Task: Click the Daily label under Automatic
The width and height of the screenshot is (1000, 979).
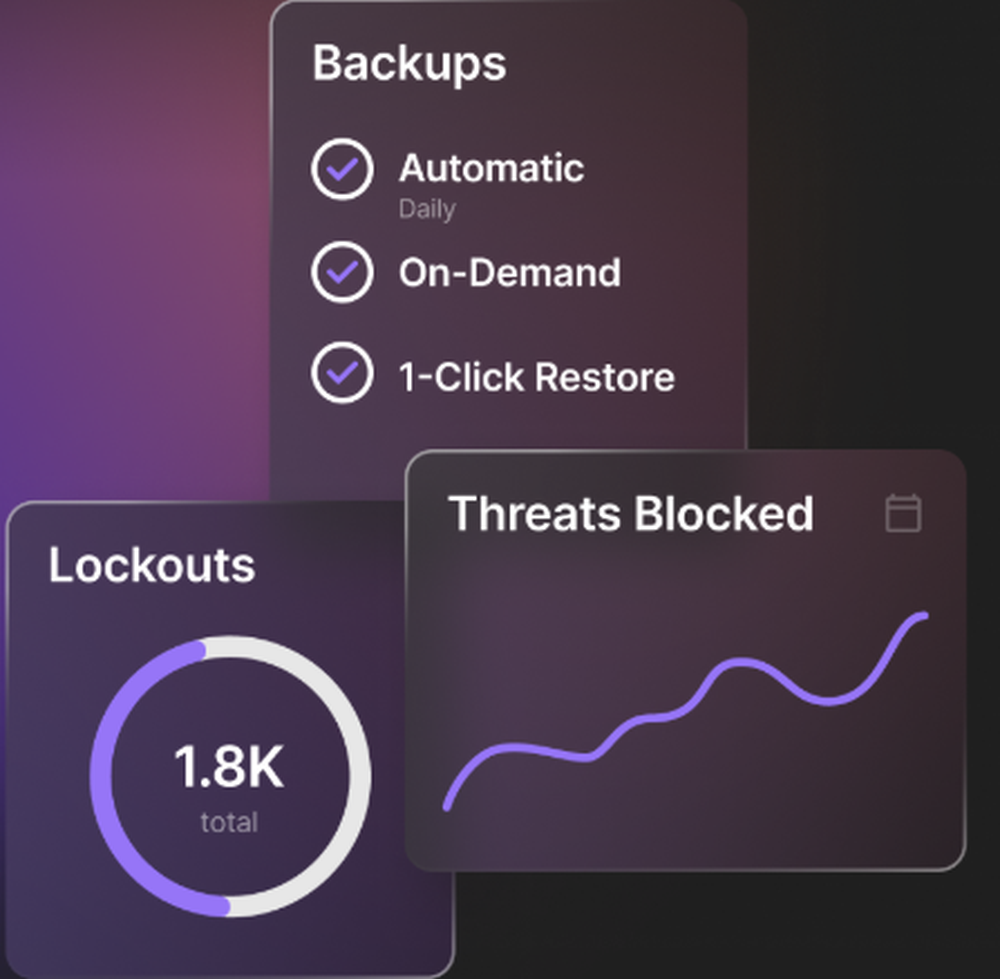Action: click(428, 209)
